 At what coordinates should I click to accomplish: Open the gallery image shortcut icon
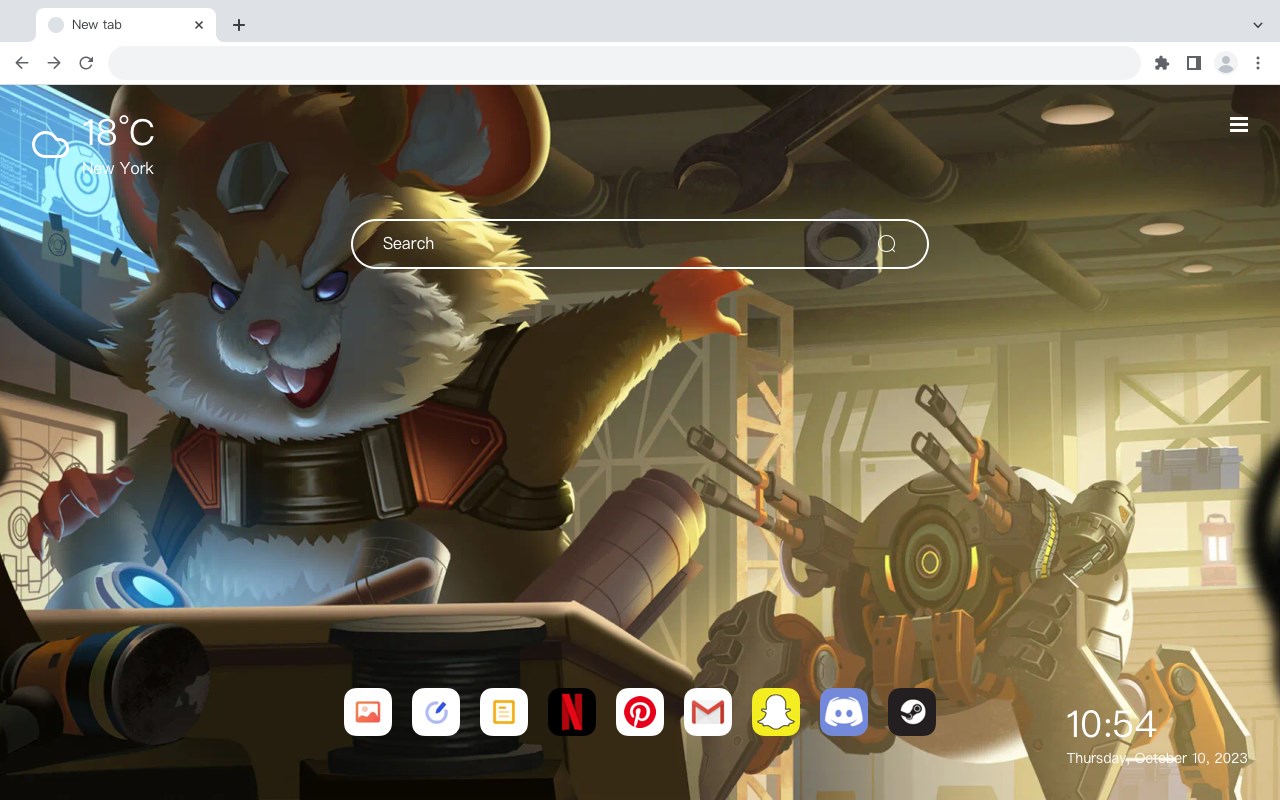[368, 712]
